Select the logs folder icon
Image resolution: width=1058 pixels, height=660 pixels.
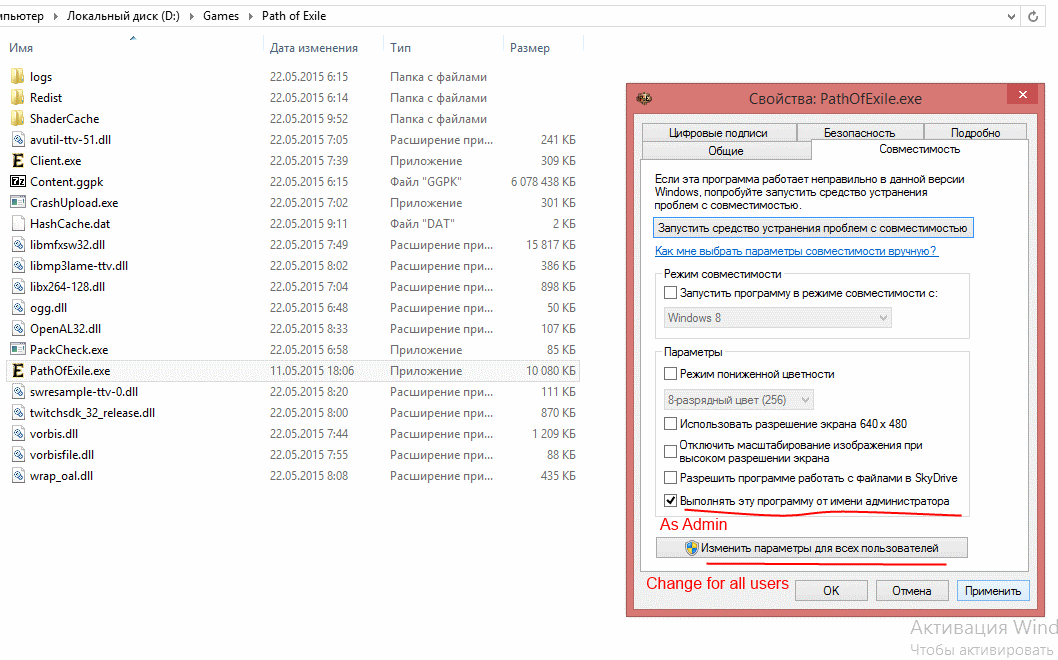(17, 77)
